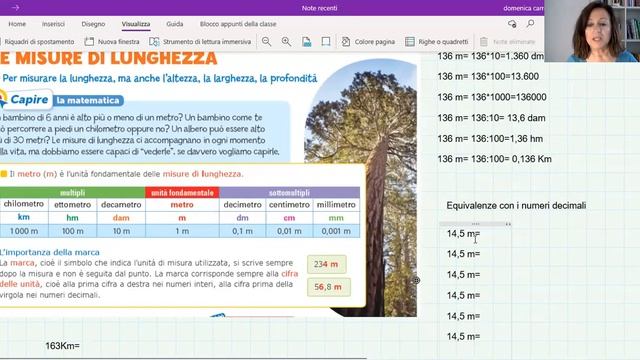The image size is (640, 360).
Task: Click the line '136 m= 136*1000=136000'
Action: tap(492, 97)
